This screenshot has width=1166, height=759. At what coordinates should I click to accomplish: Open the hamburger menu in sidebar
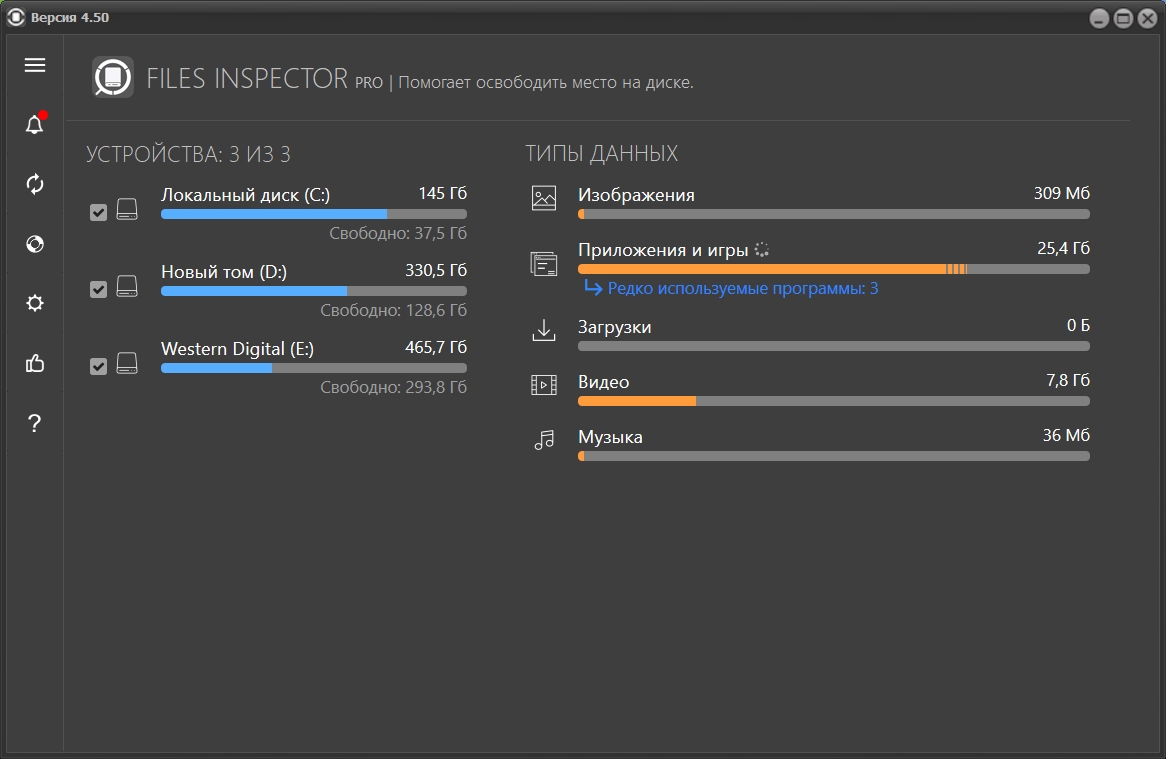click(x=35, y=65)
